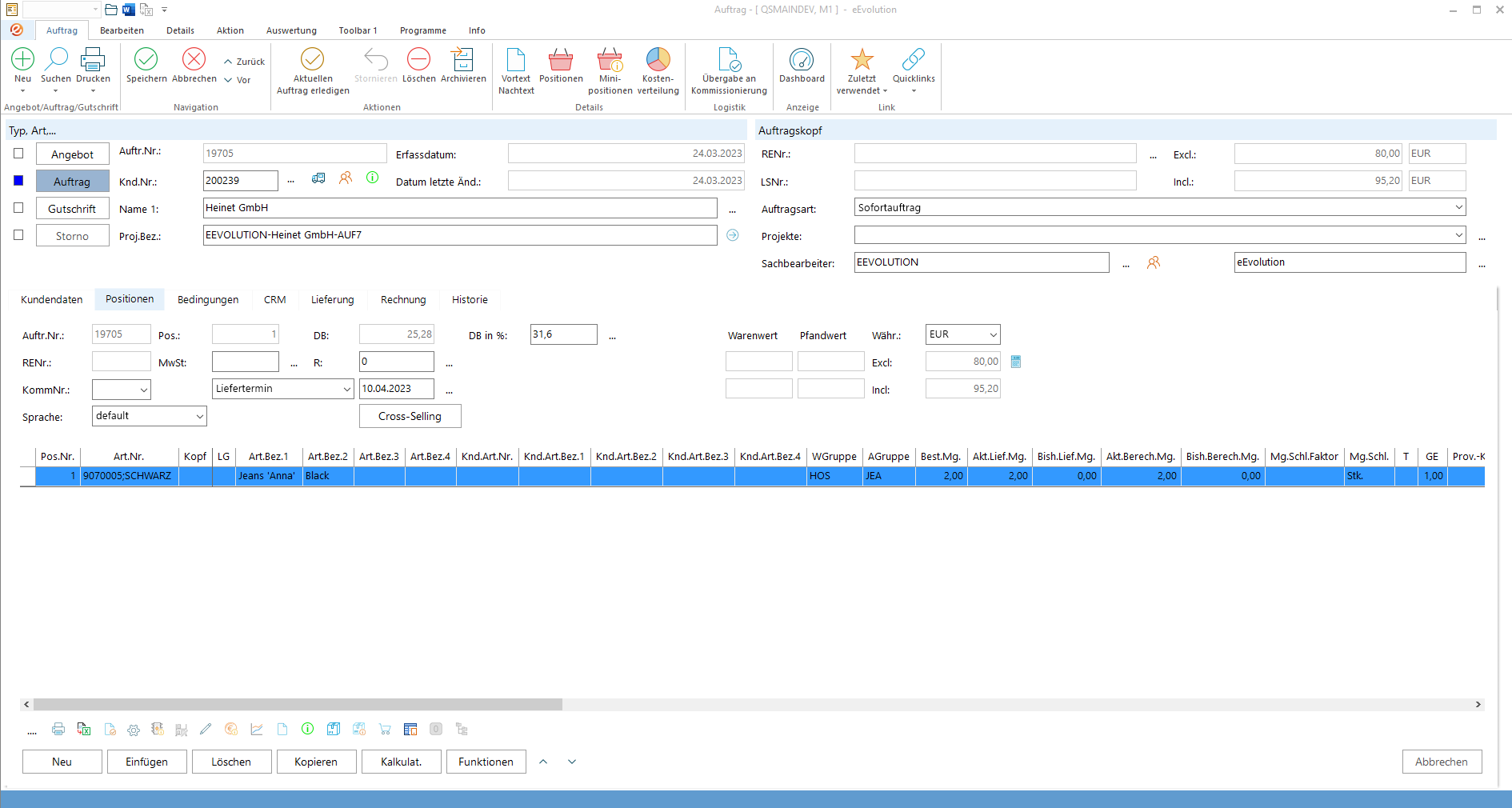Click Positionen basket icon in ribbon

(x=561, y=59)
